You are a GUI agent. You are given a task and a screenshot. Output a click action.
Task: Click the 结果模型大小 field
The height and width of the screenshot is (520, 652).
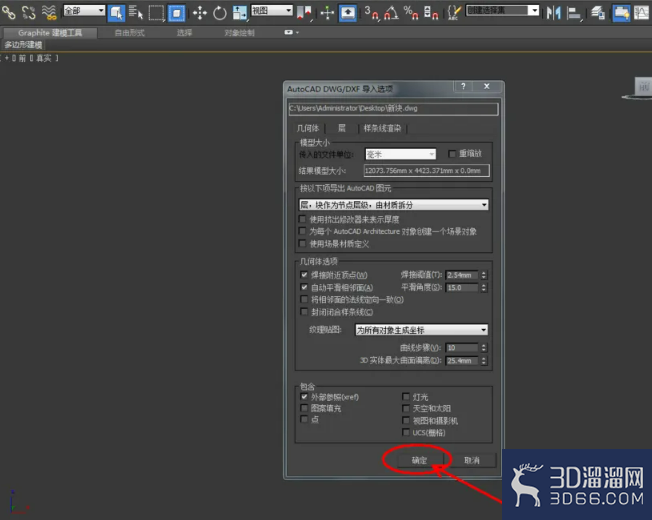pyautogui.click(x=427, y=170)
